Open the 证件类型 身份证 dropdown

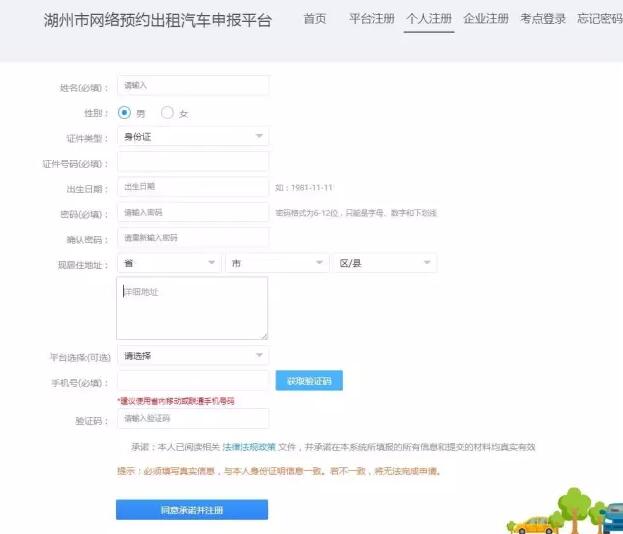[x=192, y=136]
